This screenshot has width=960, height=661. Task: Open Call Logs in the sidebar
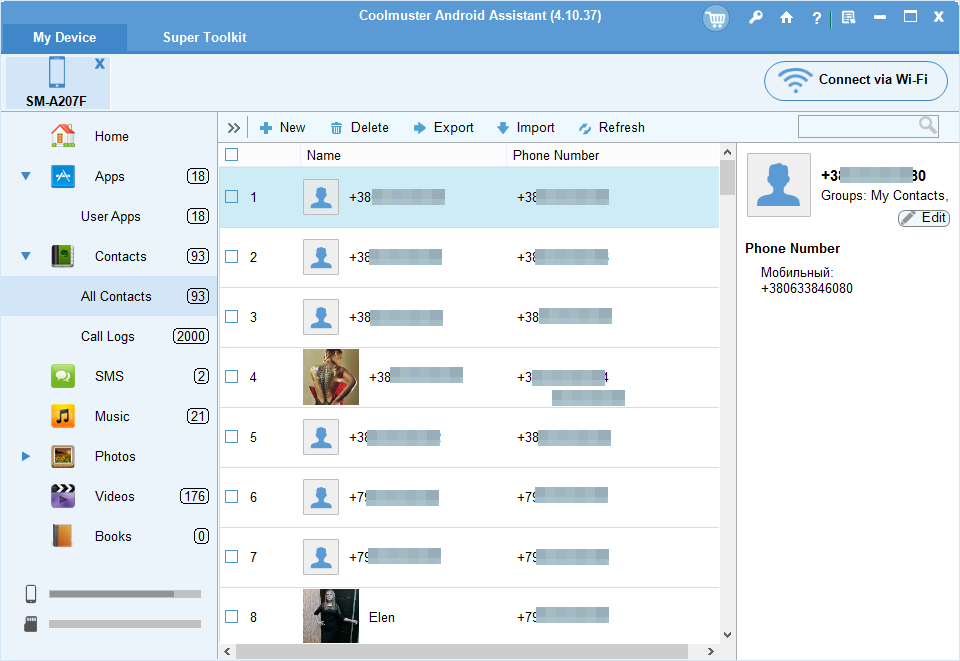pyautogui.click(x=108, y=336)
